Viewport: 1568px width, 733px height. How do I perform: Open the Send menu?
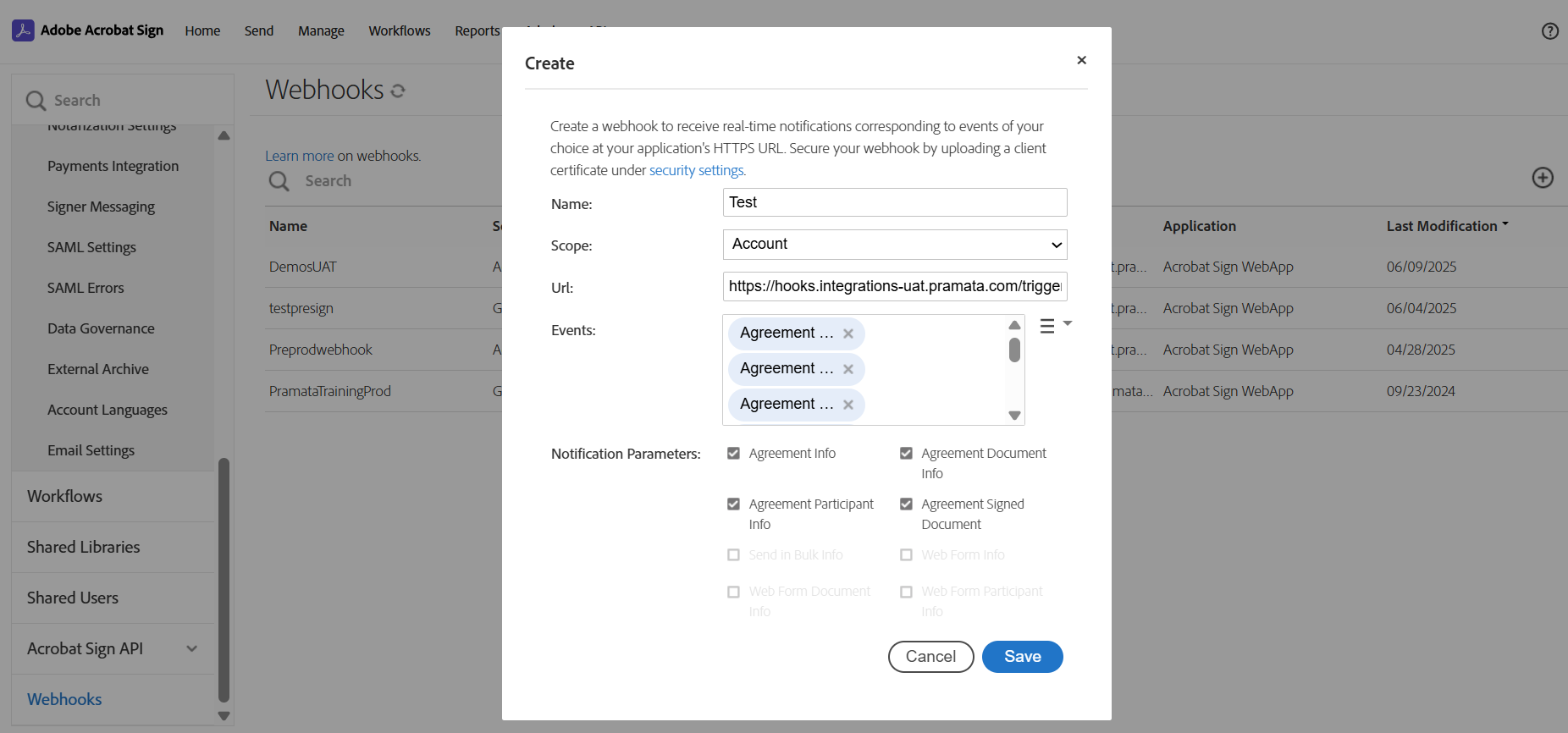pos(259,31)
